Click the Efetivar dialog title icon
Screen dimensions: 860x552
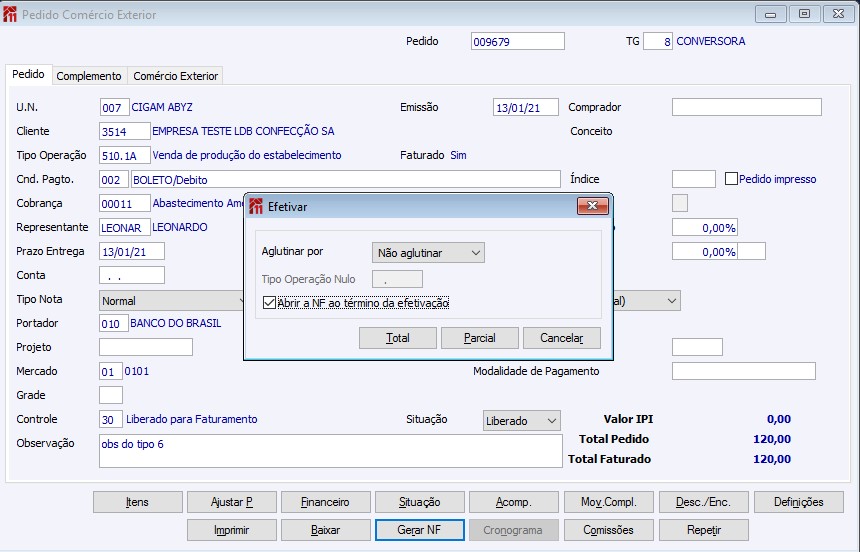coord(256,207)
